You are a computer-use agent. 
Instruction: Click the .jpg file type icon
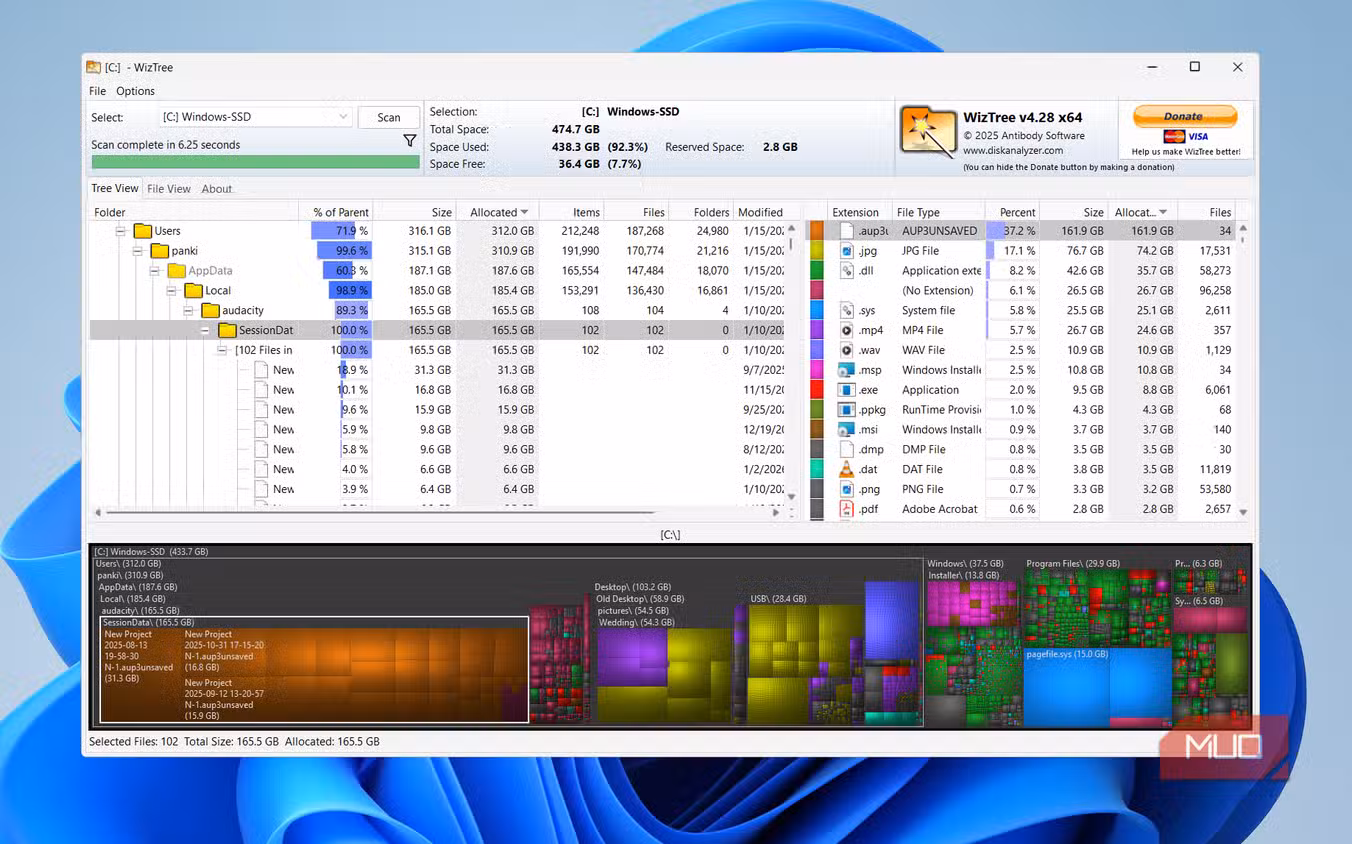(x=846, y=251)
